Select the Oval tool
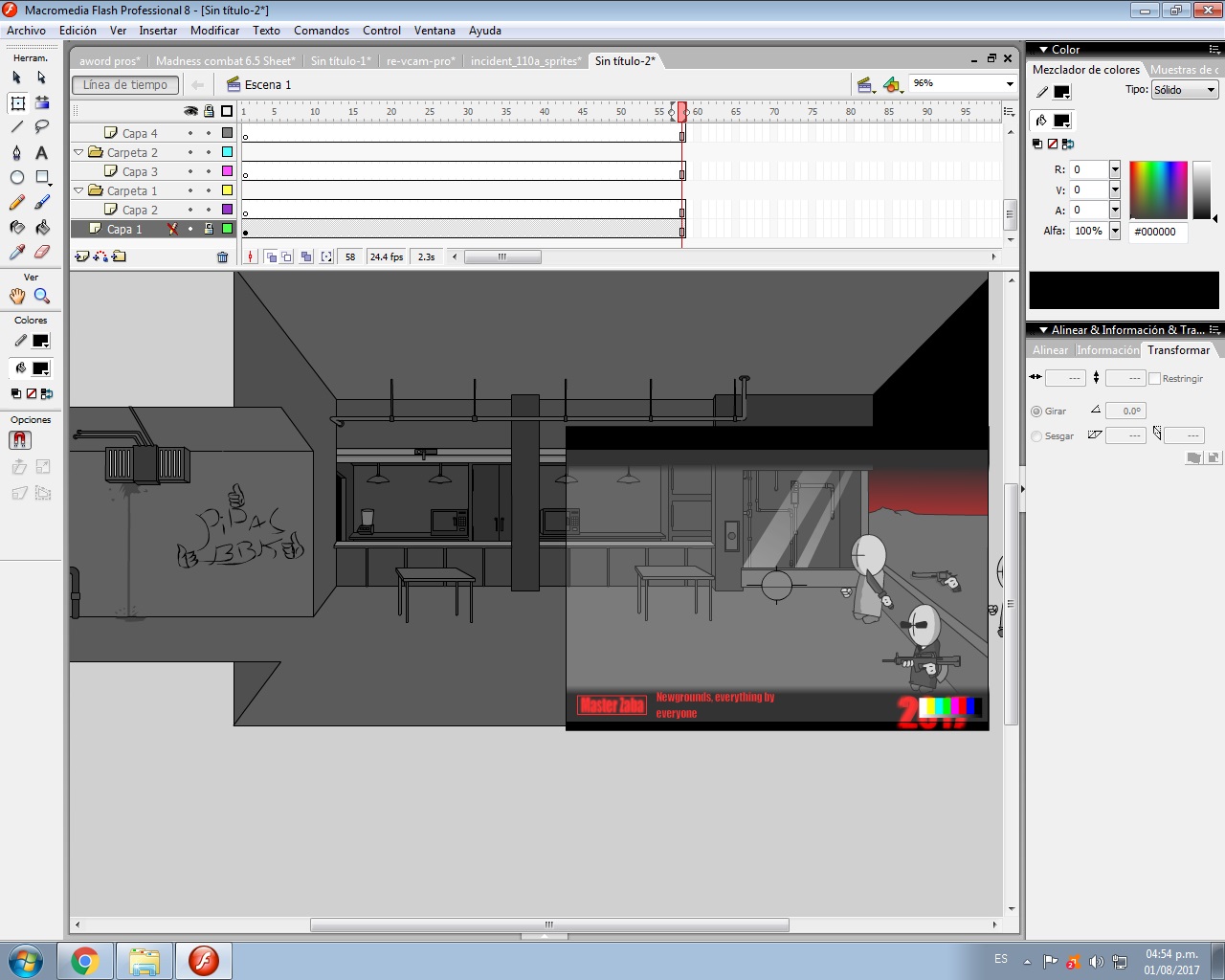 click(x=17, y=177)
